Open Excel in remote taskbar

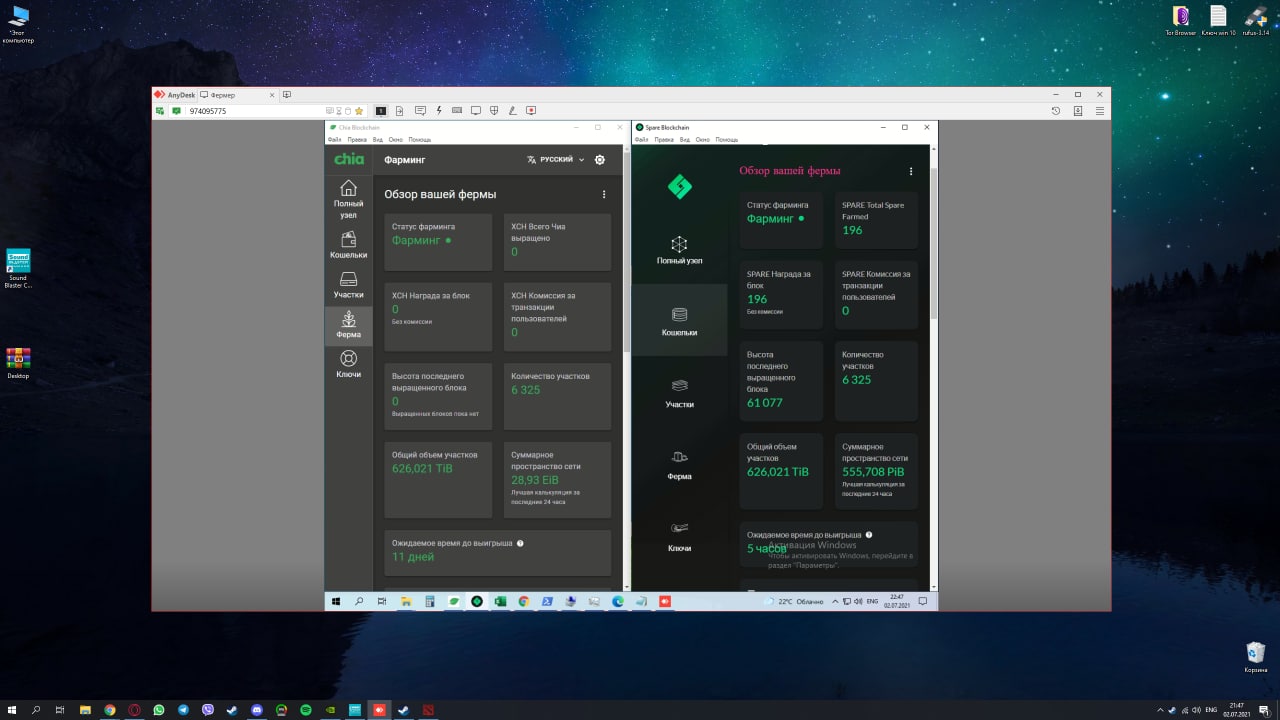500,601
